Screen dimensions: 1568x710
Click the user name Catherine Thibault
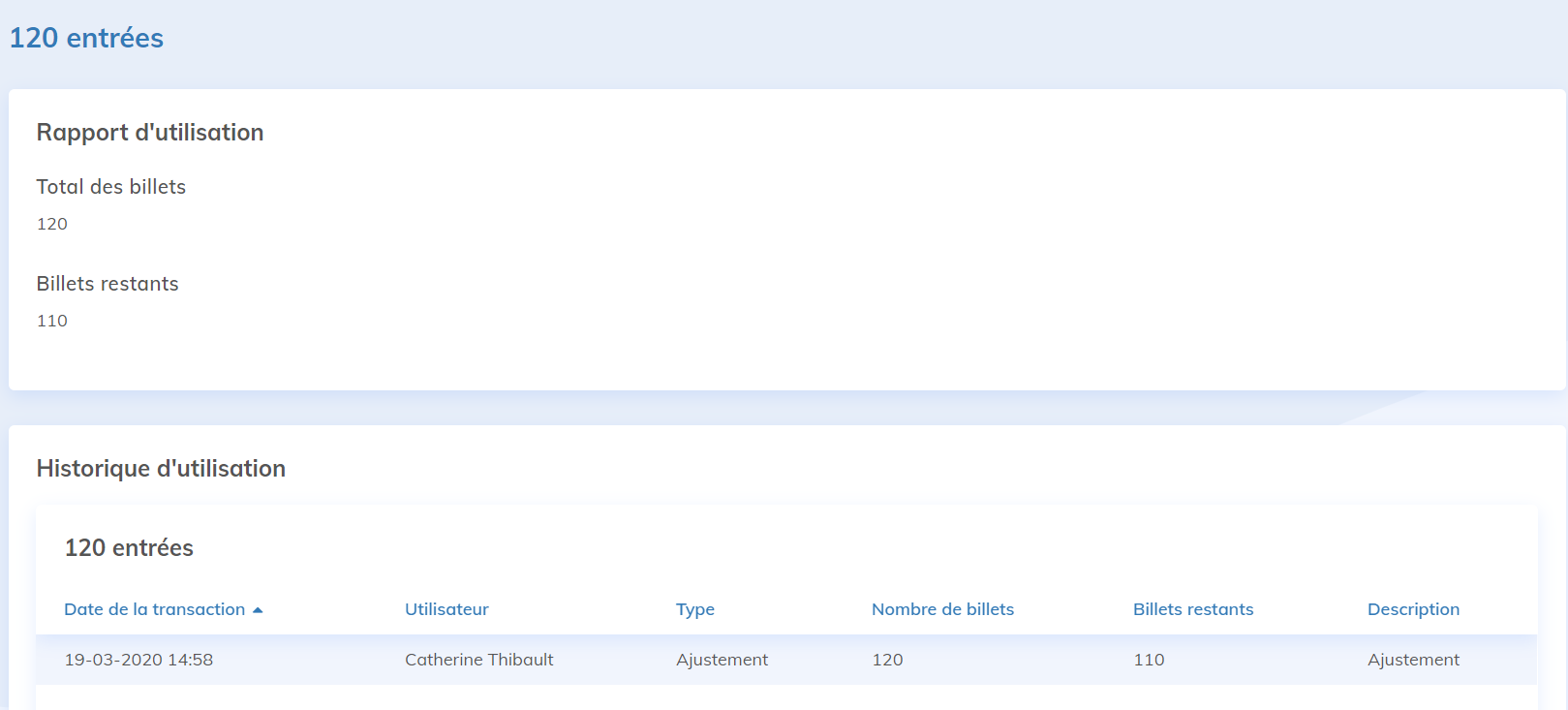tap(478, 660)
